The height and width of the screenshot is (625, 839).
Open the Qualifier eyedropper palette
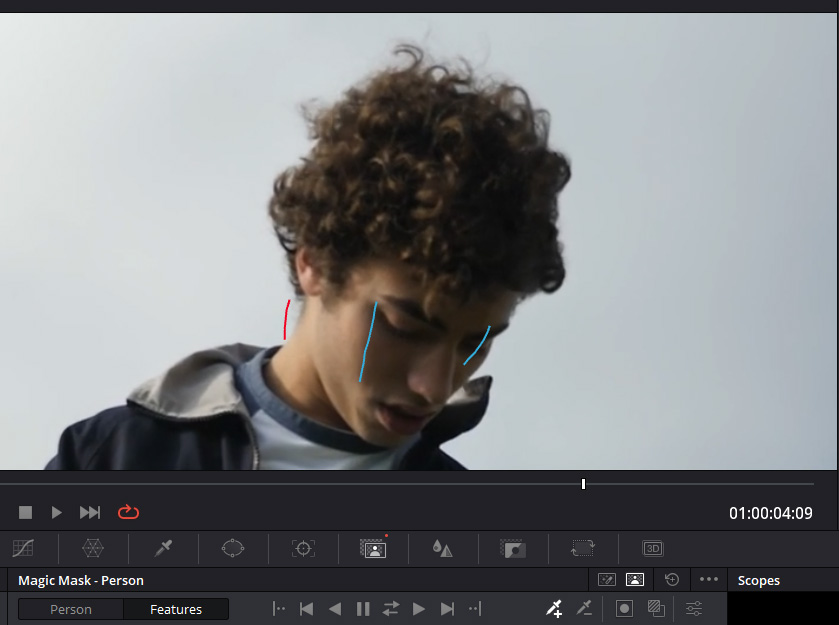click(163, 548)
